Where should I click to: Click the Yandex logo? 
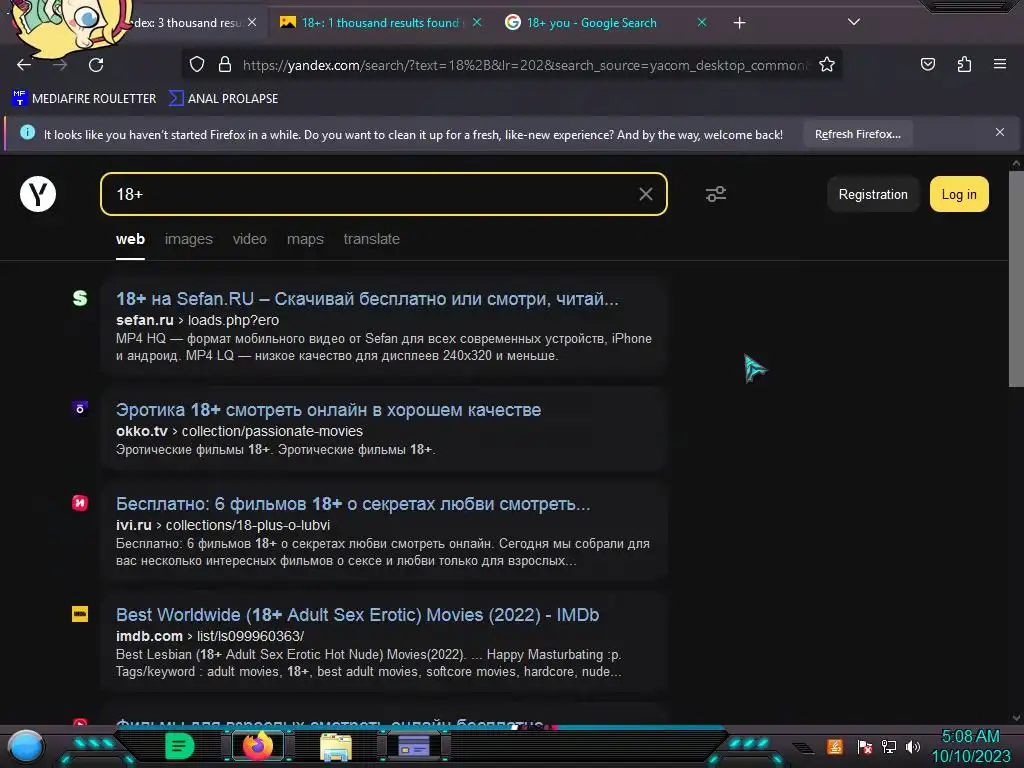pos(38,194)
